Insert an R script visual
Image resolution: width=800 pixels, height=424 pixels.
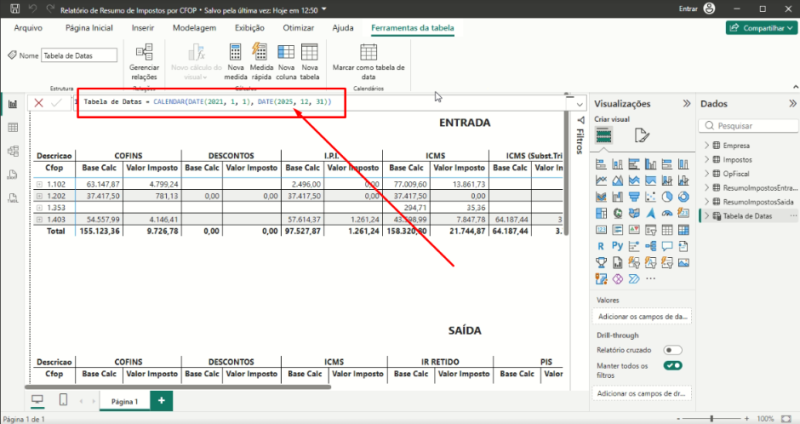[601, 246]
